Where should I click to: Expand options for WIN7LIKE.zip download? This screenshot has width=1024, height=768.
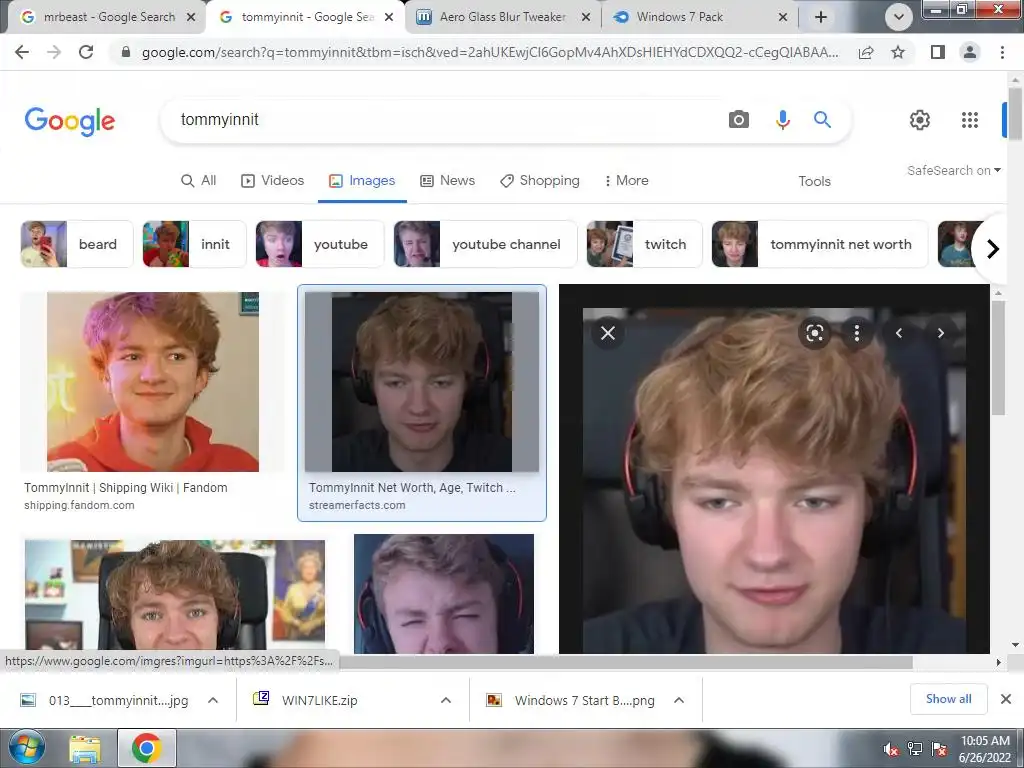446,700
